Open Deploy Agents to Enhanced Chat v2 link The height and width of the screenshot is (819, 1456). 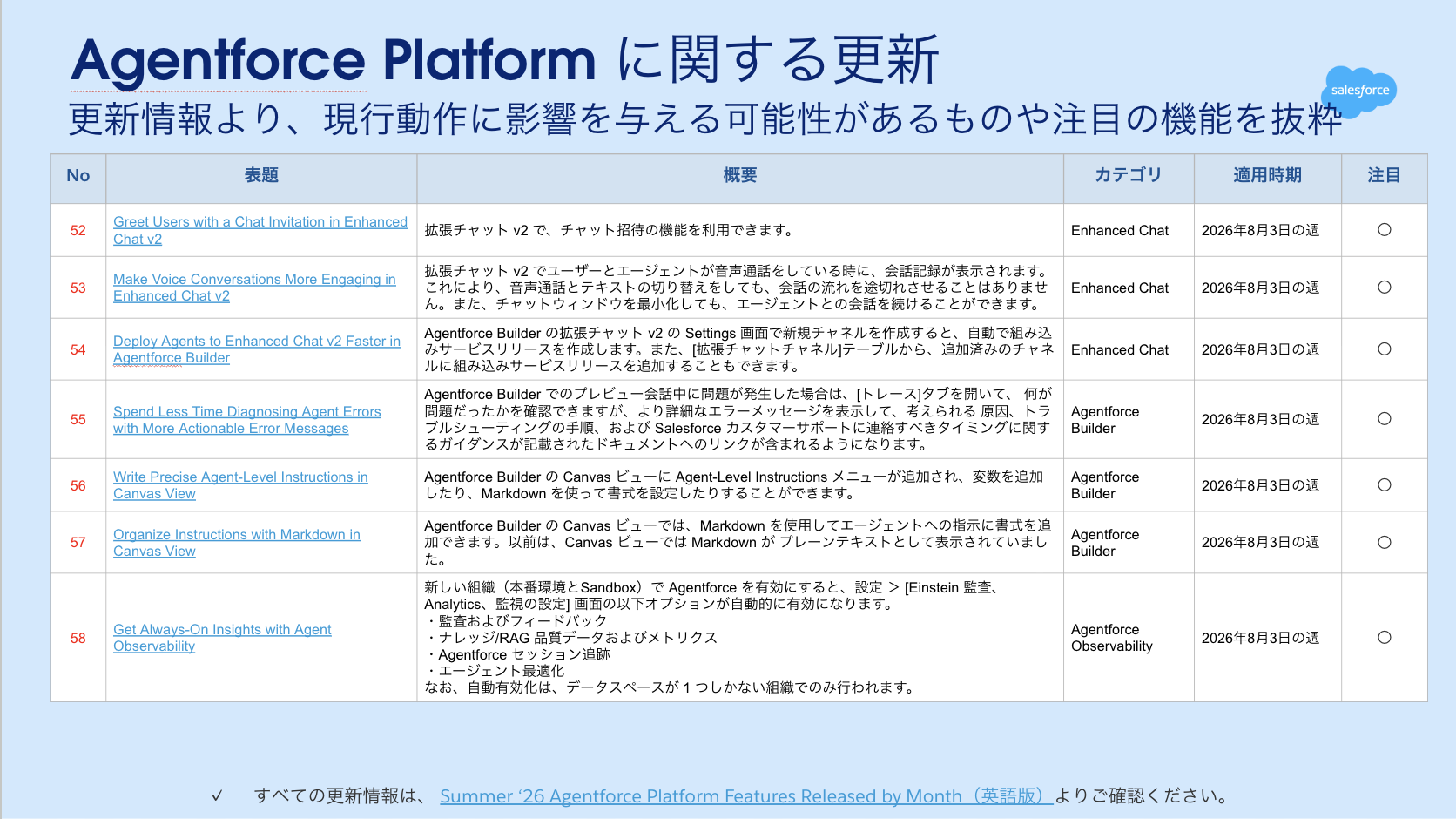257,349
